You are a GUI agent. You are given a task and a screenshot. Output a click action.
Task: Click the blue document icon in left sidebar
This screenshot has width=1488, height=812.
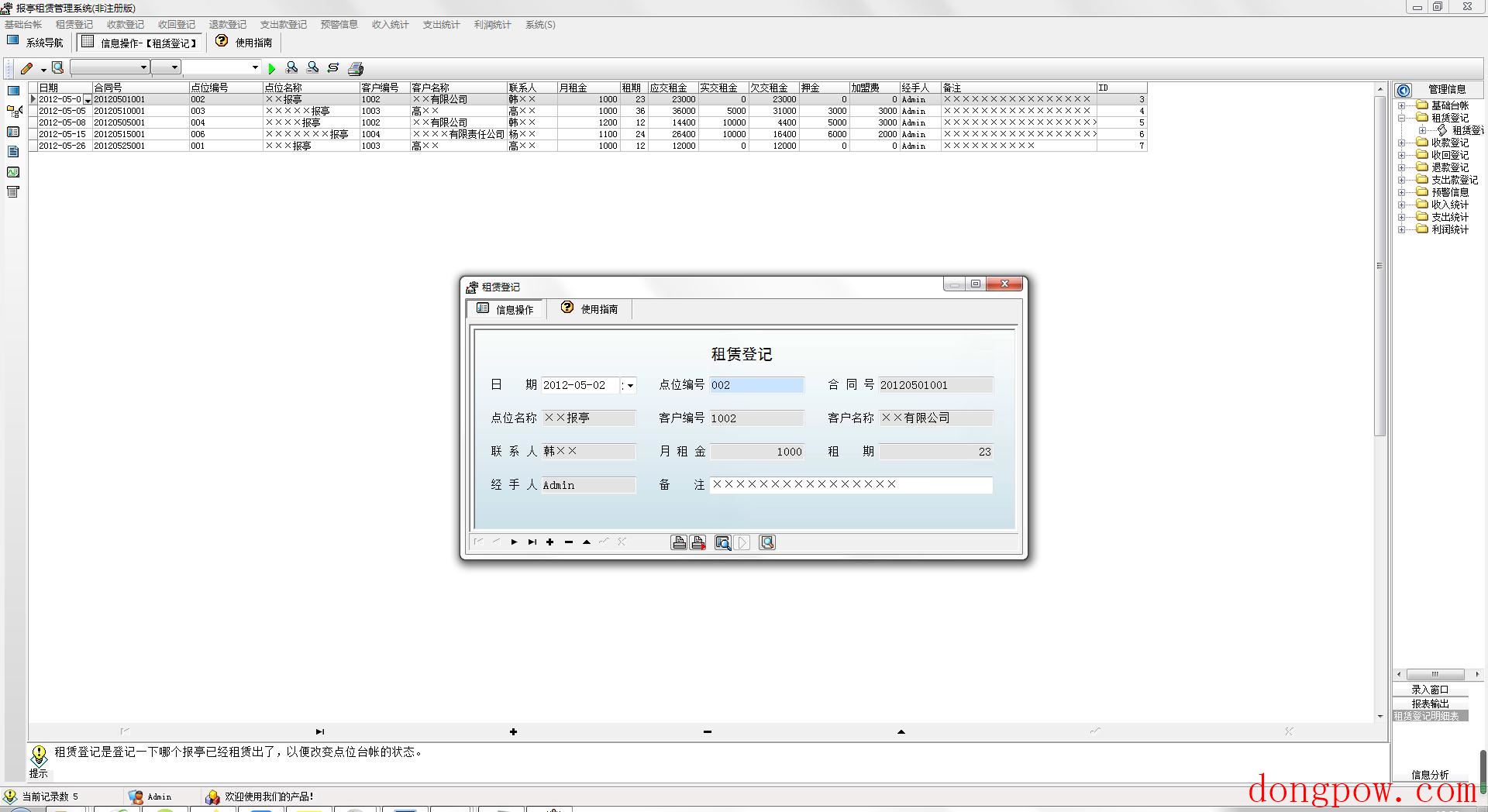point(13,152)
